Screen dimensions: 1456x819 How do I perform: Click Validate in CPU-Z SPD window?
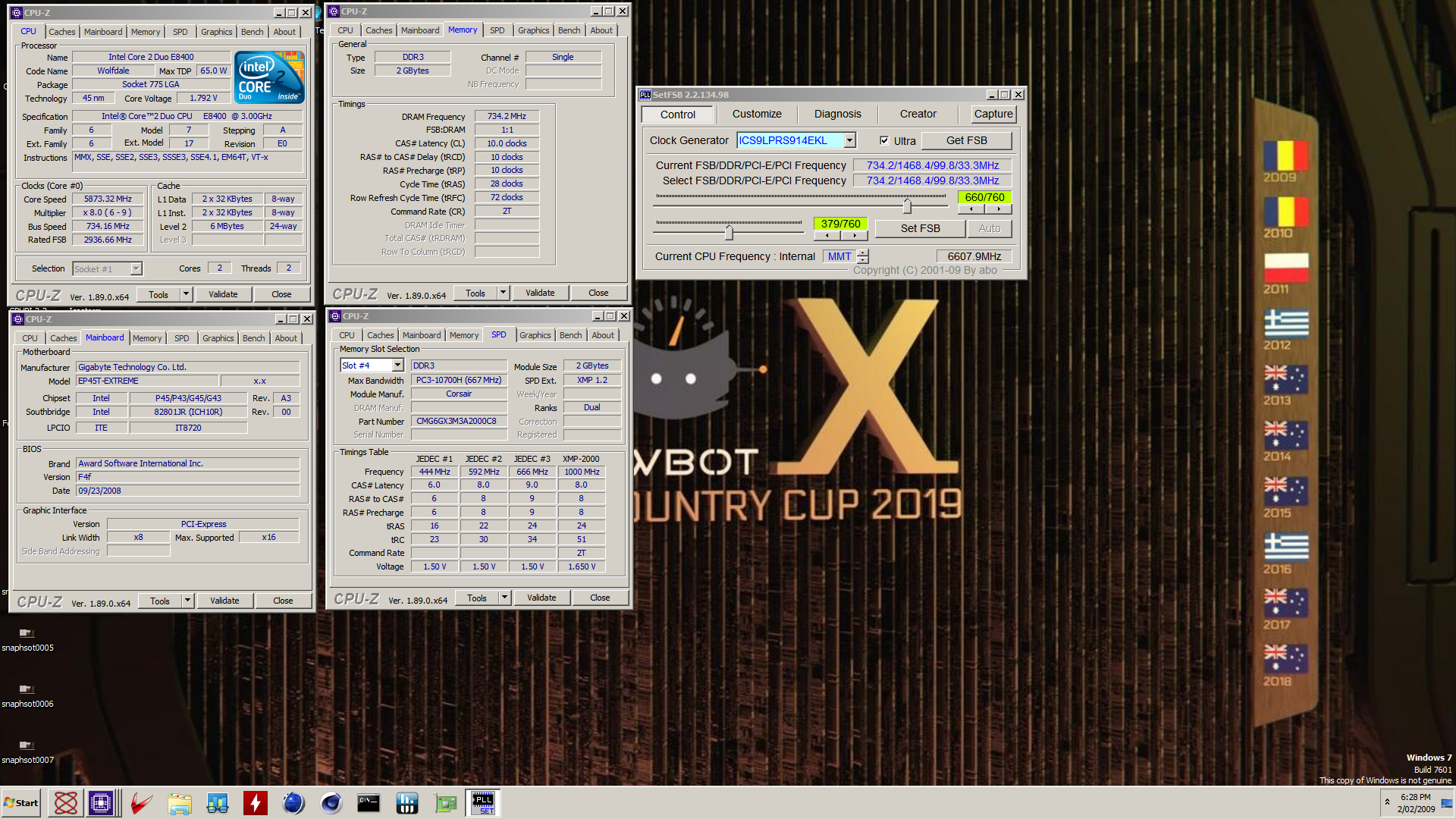point(541,598)
